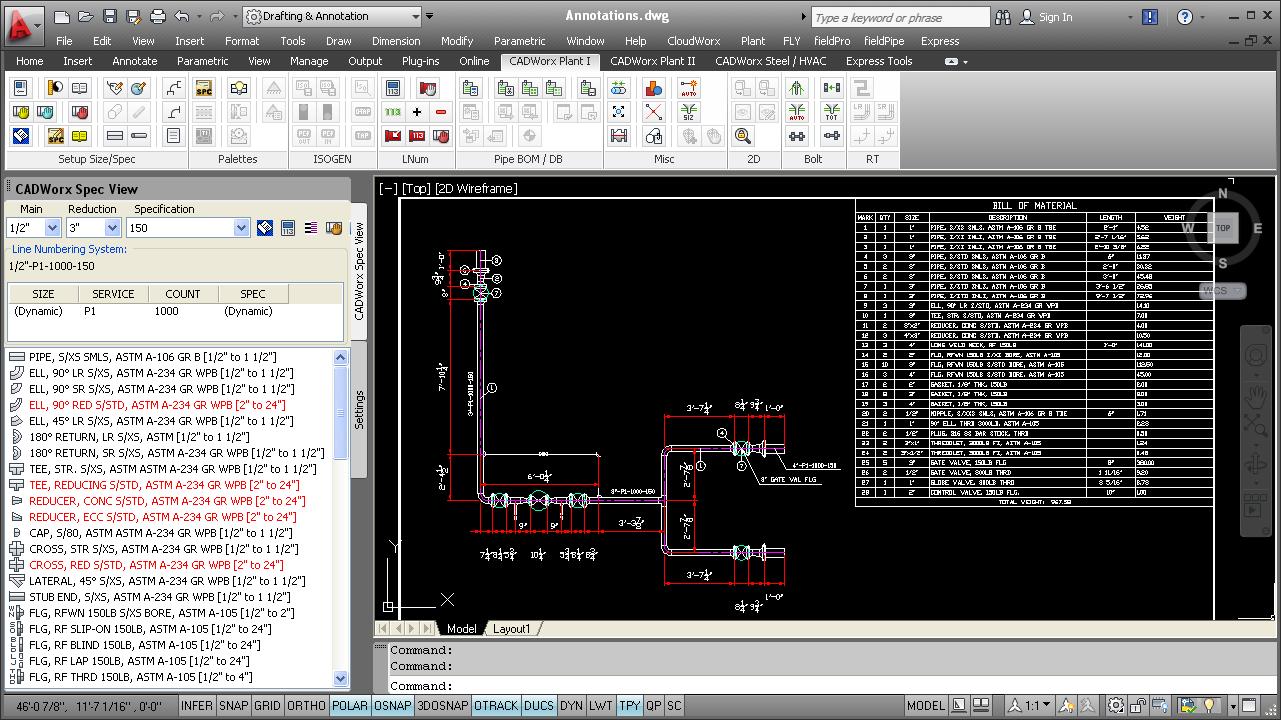The height and width of the screenshot is (720, 1281).
Task: Click the Plot printer icon in title bar
Action: pyautogui.click(x=157, y=16)
